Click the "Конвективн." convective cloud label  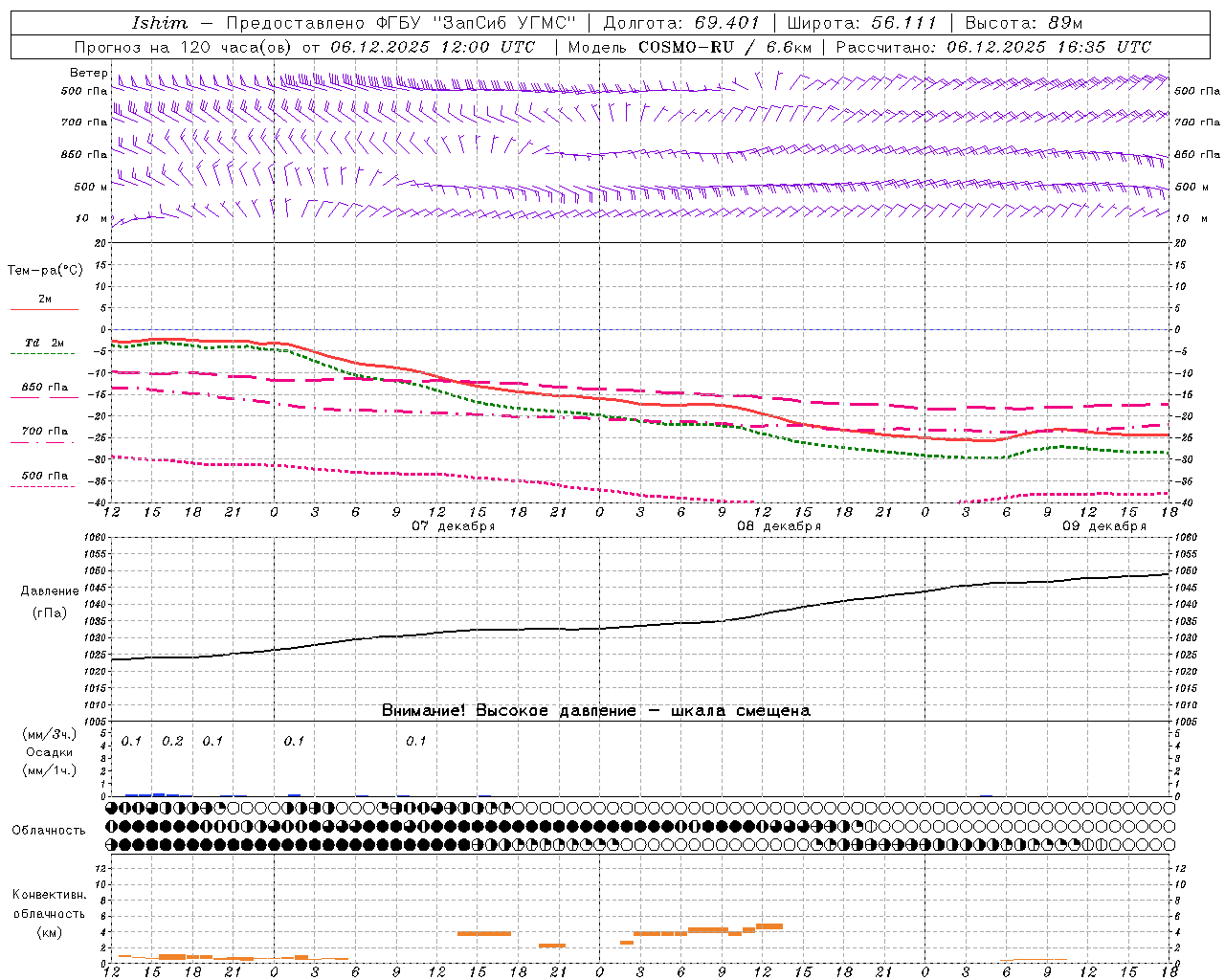coord(49,895)
